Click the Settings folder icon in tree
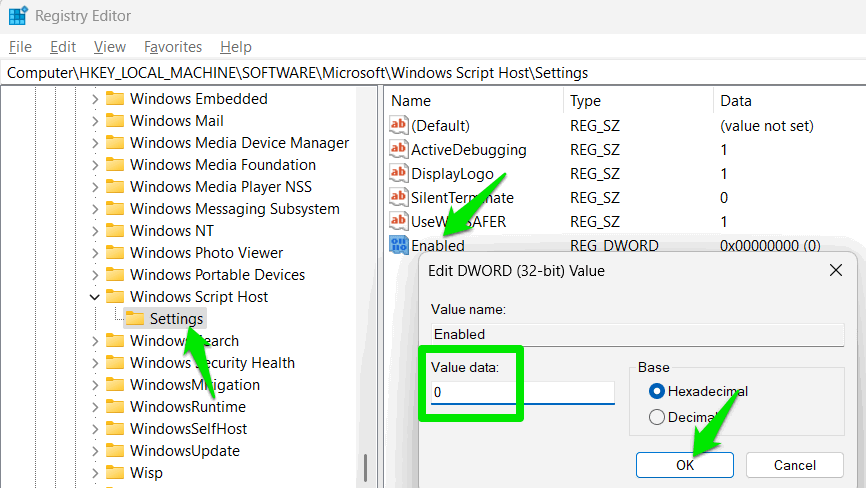The image size is (866, 488). [135, 319]
